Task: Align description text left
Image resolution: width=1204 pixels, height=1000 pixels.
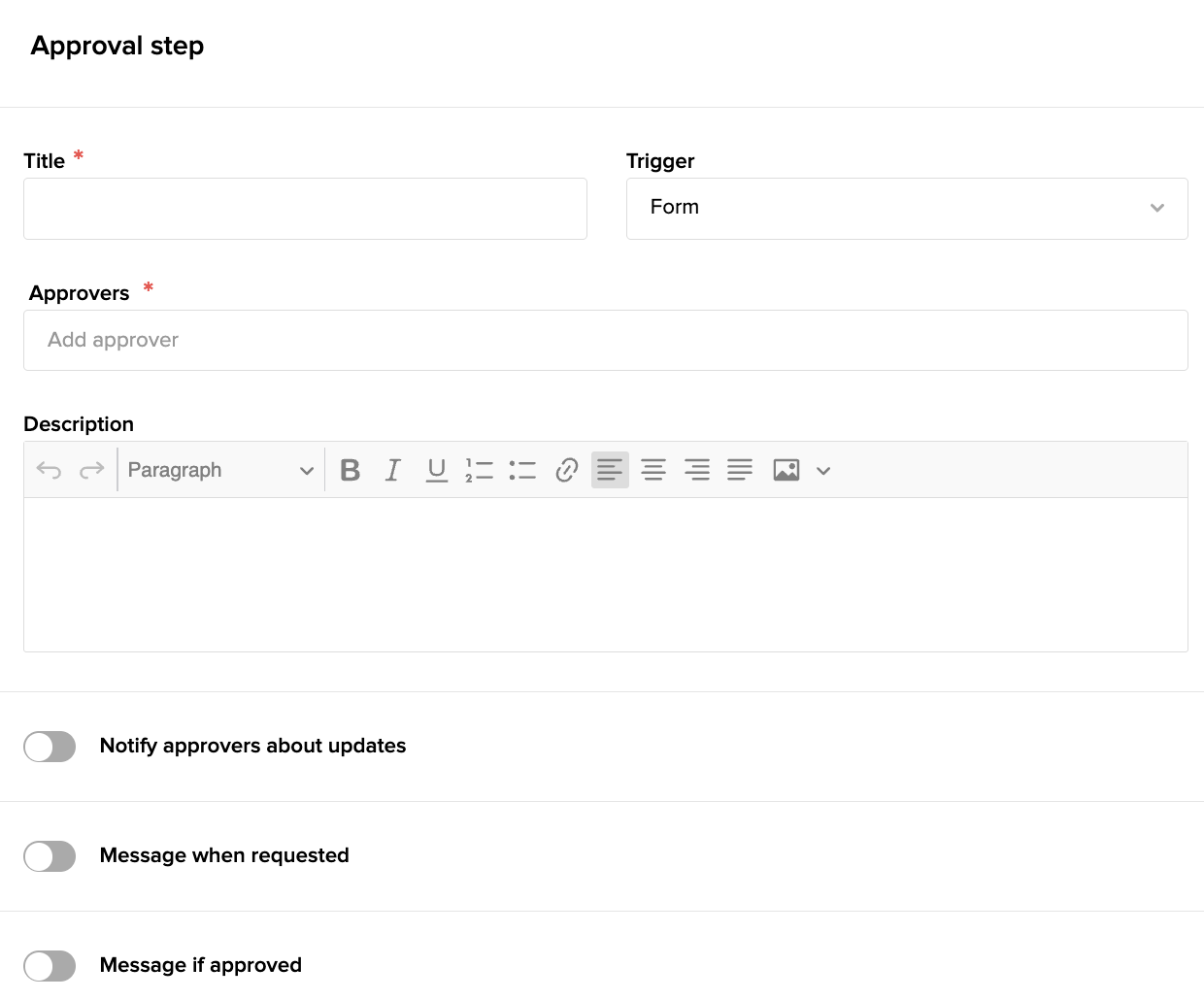Action: (x=610, y=470)
